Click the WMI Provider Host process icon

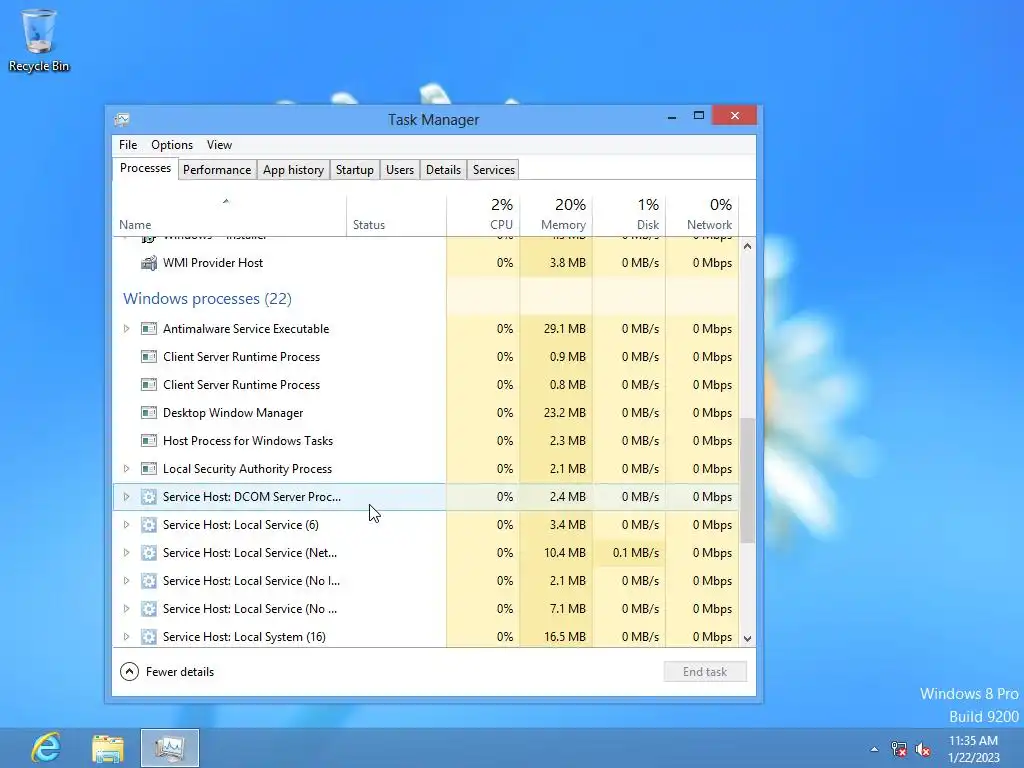pyautogui.click(x=149, y=263)
